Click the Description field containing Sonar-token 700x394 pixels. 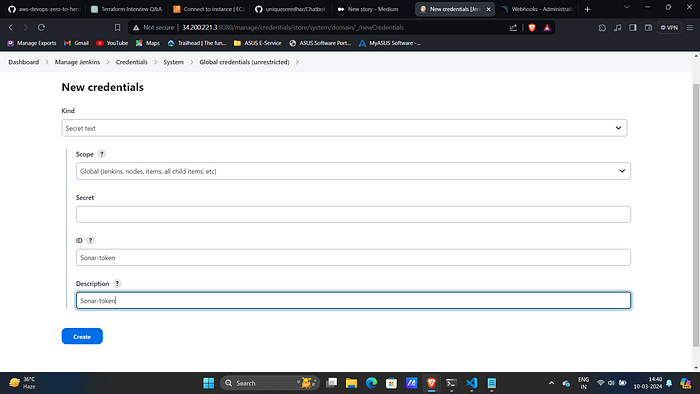click(x=353, y=300)
